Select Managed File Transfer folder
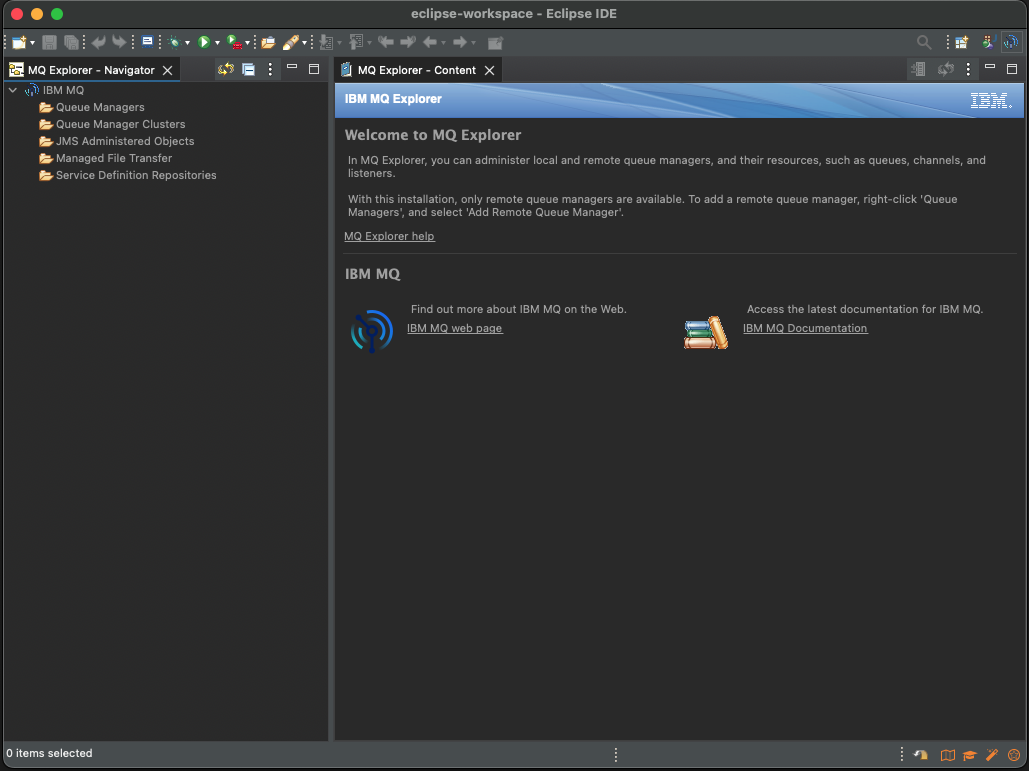The width and height of the screenshot is (1029, 771). point(114,158)
